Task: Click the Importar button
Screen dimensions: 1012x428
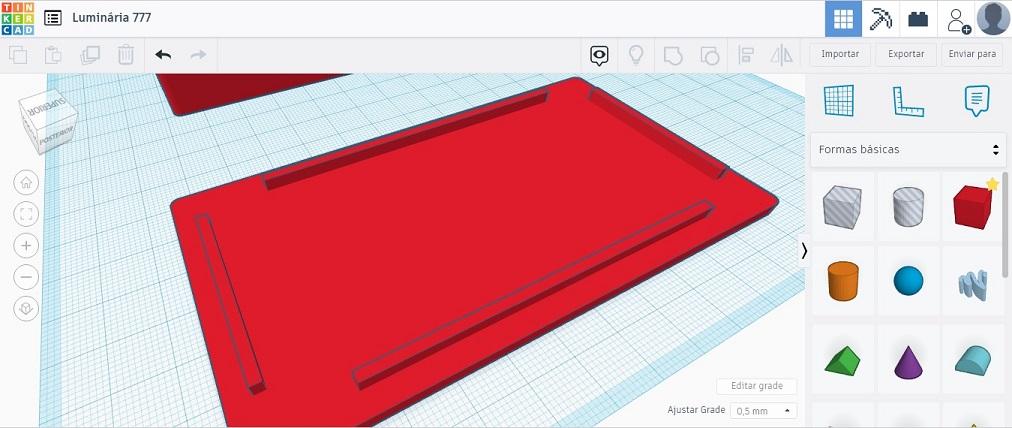Action: click(x=840, y=54)
